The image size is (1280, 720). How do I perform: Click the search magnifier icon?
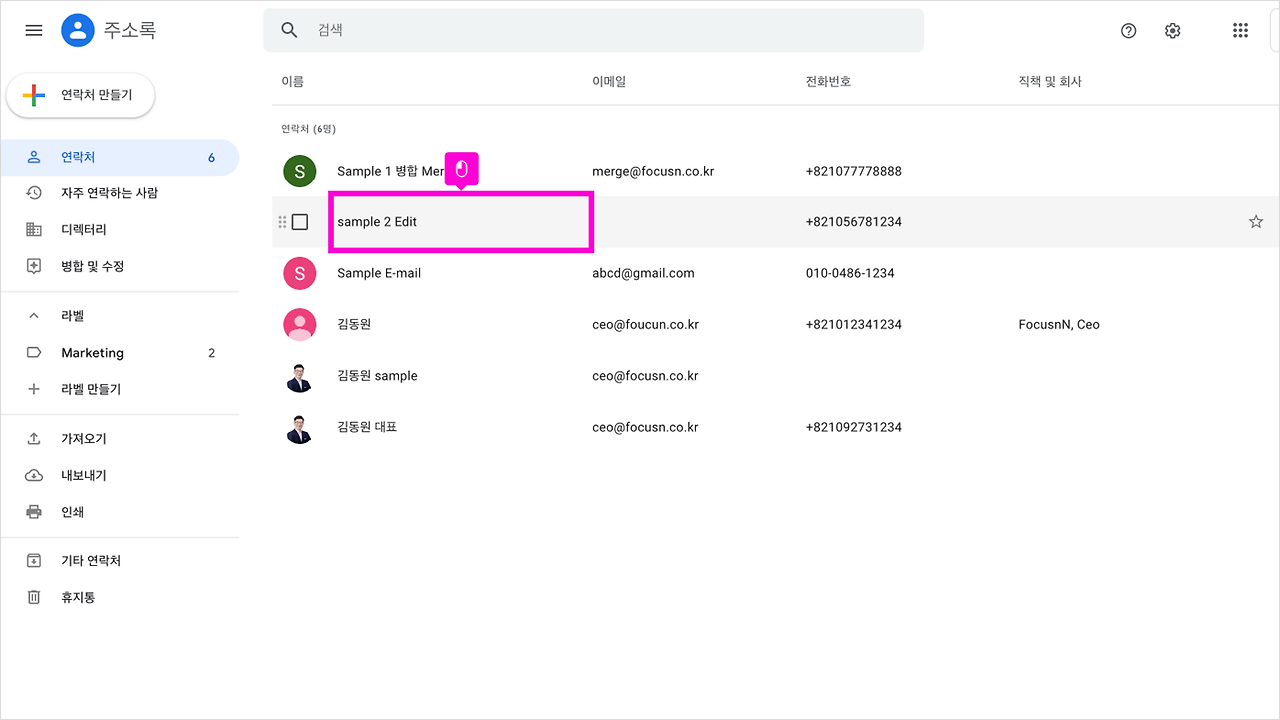289,30
